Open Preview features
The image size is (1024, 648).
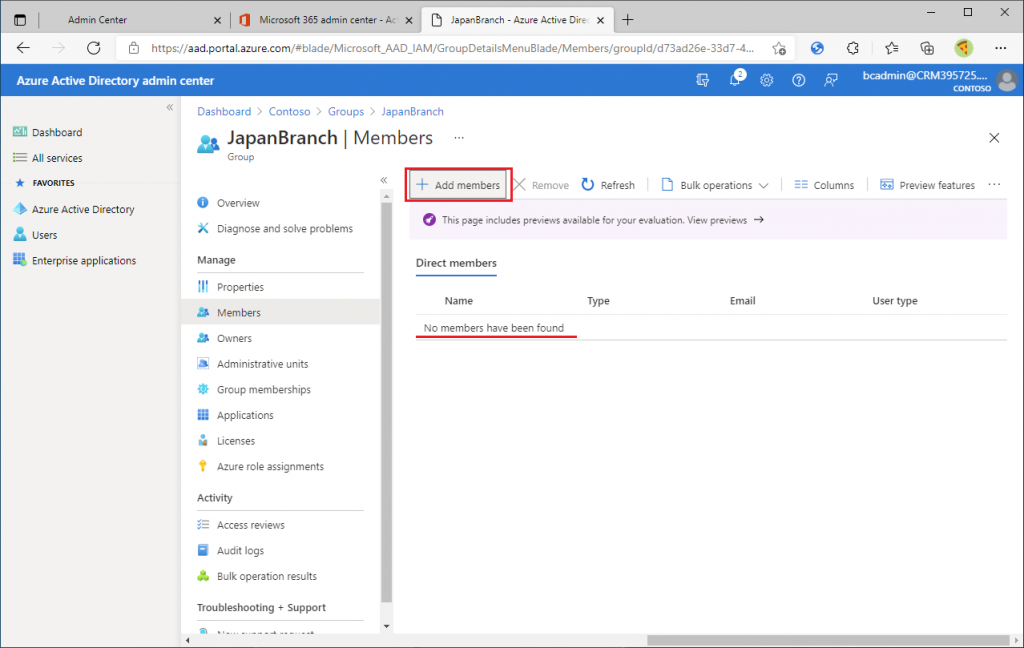pyautogui.click(x=927, y=185)
